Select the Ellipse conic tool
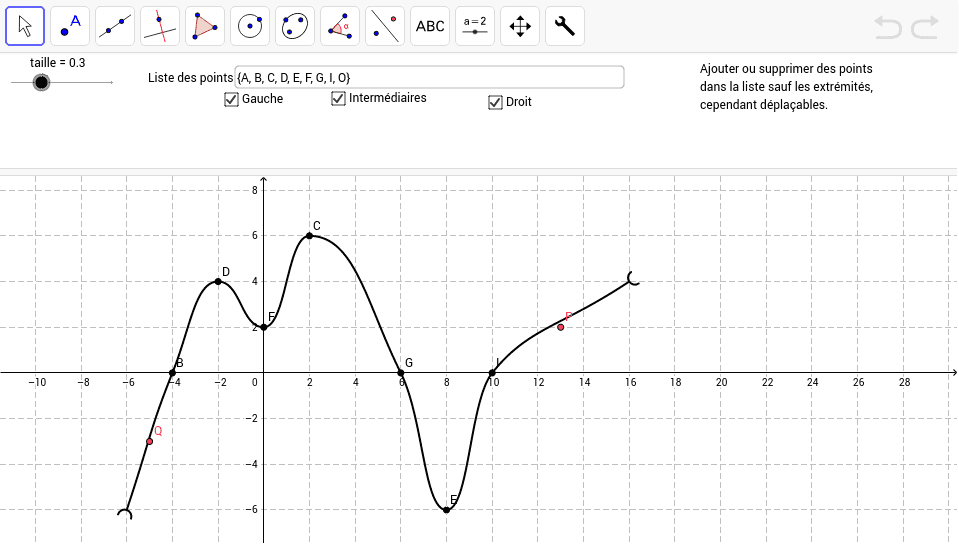 pos(295,26)
